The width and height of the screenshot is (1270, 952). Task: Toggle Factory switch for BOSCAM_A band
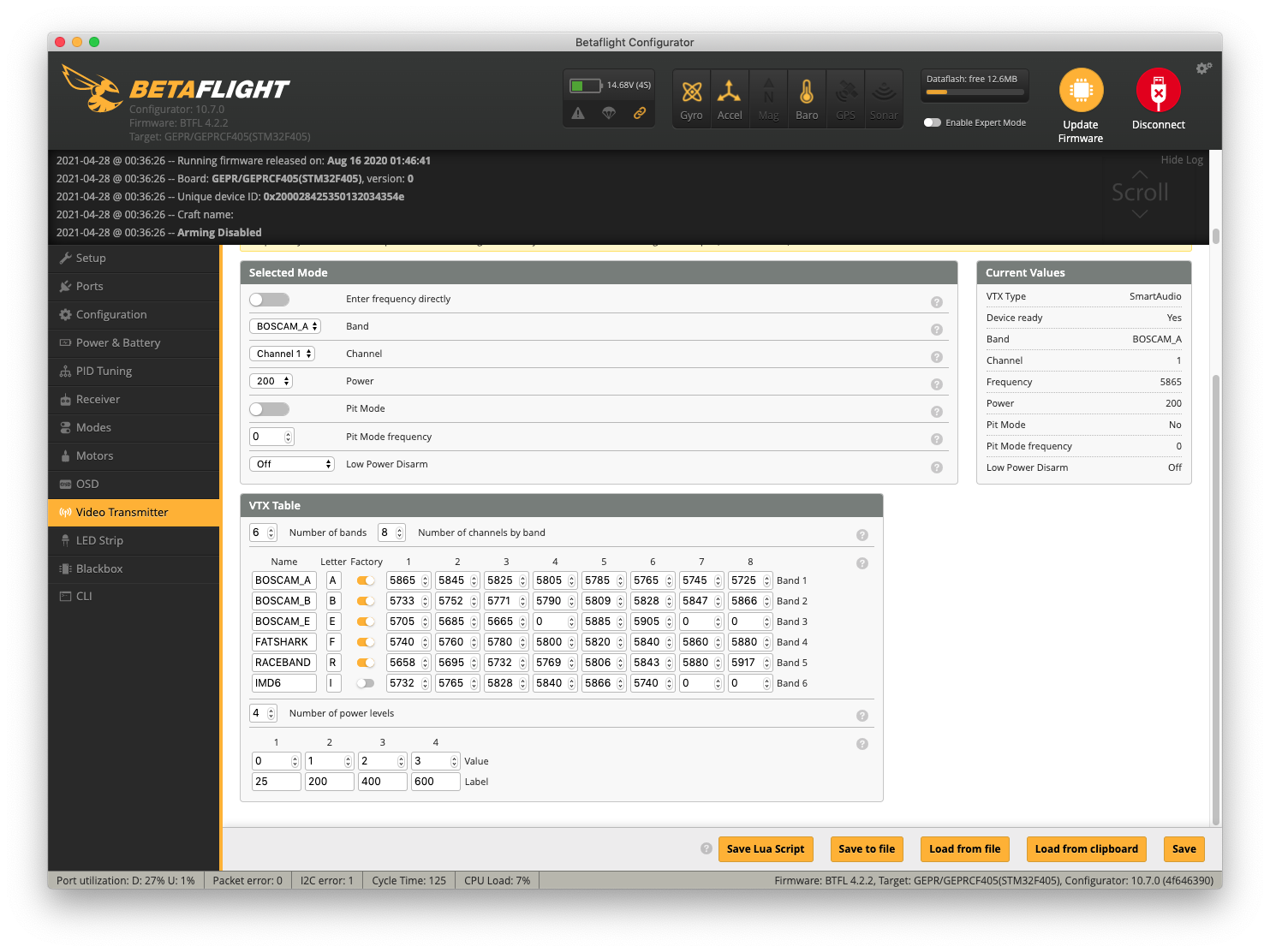tap(366, 580)
